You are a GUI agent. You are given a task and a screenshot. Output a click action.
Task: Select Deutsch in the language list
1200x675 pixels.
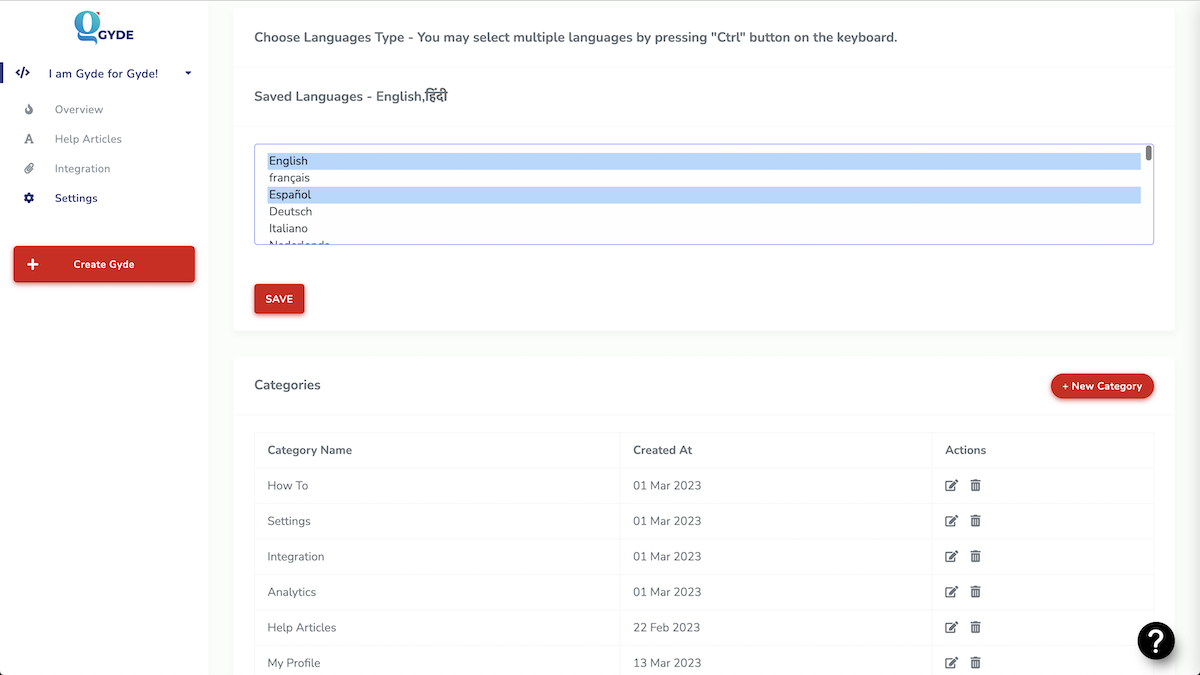click(x=704, y=212)
